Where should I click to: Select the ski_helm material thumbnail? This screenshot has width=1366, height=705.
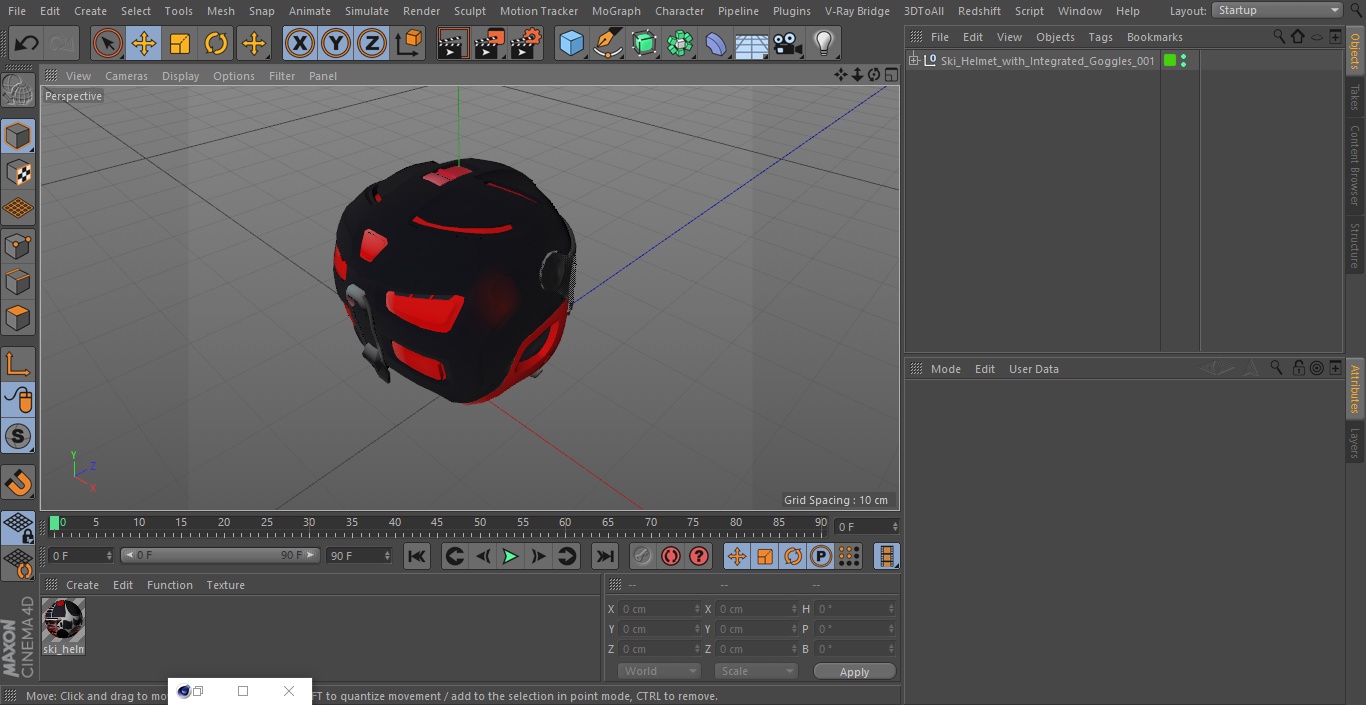pos(64,621)
